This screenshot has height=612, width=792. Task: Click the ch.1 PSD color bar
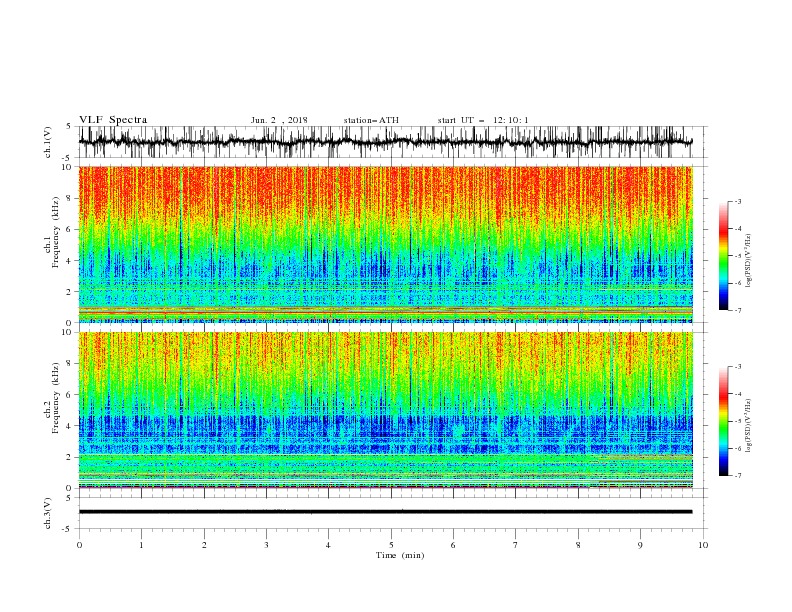click(723, 256)
